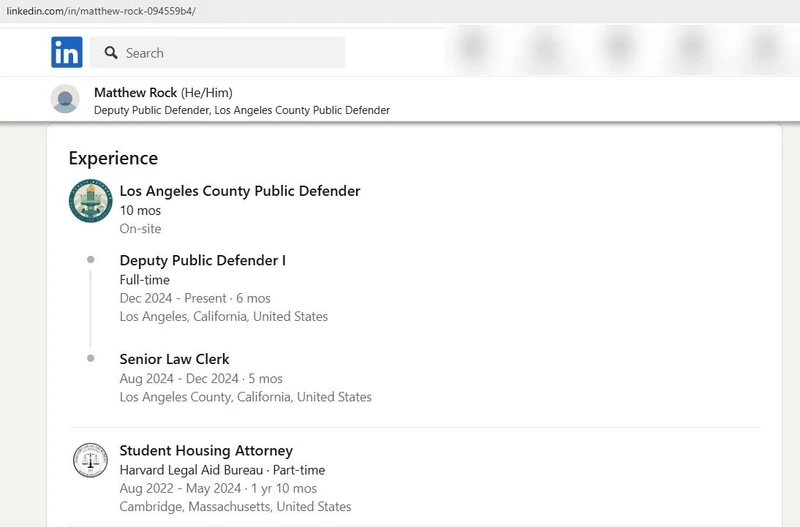Open the Los Angeles County Public Defender logo
Image resolution: width=800 pixels, height=527 pixels.
pos(91,200)
